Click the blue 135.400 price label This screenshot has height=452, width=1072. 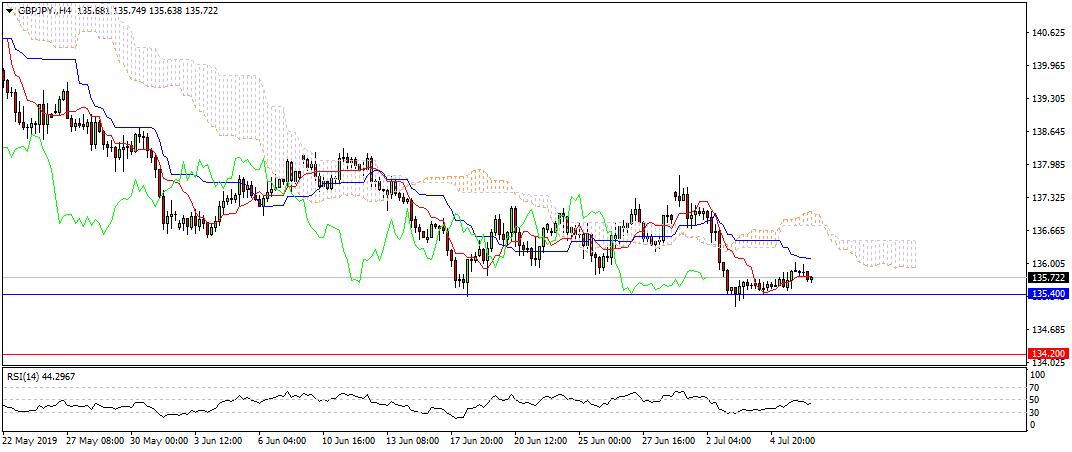click(x=1049, y=294)
